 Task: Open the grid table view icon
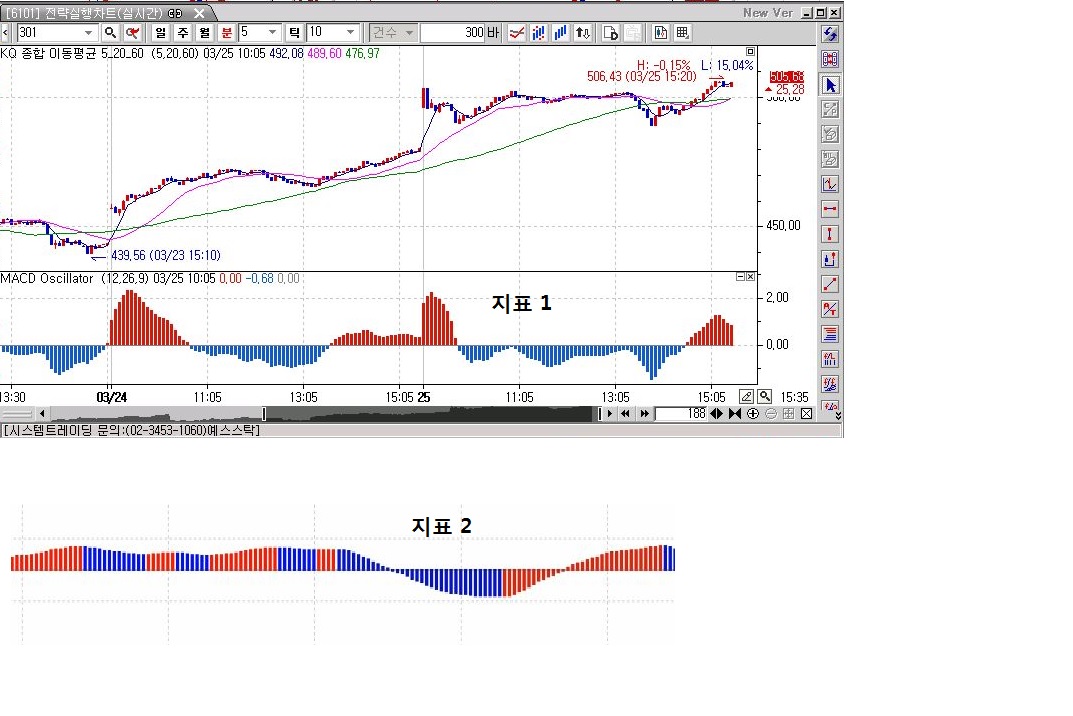point(682,32)
